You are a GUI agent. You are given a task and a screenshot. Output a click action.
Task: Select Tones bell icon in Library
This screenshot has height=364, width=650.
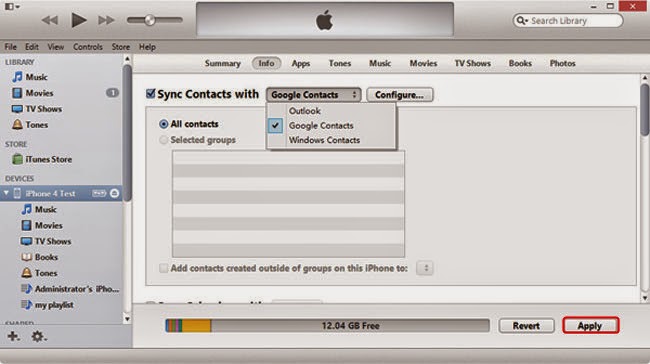[17, 124]
